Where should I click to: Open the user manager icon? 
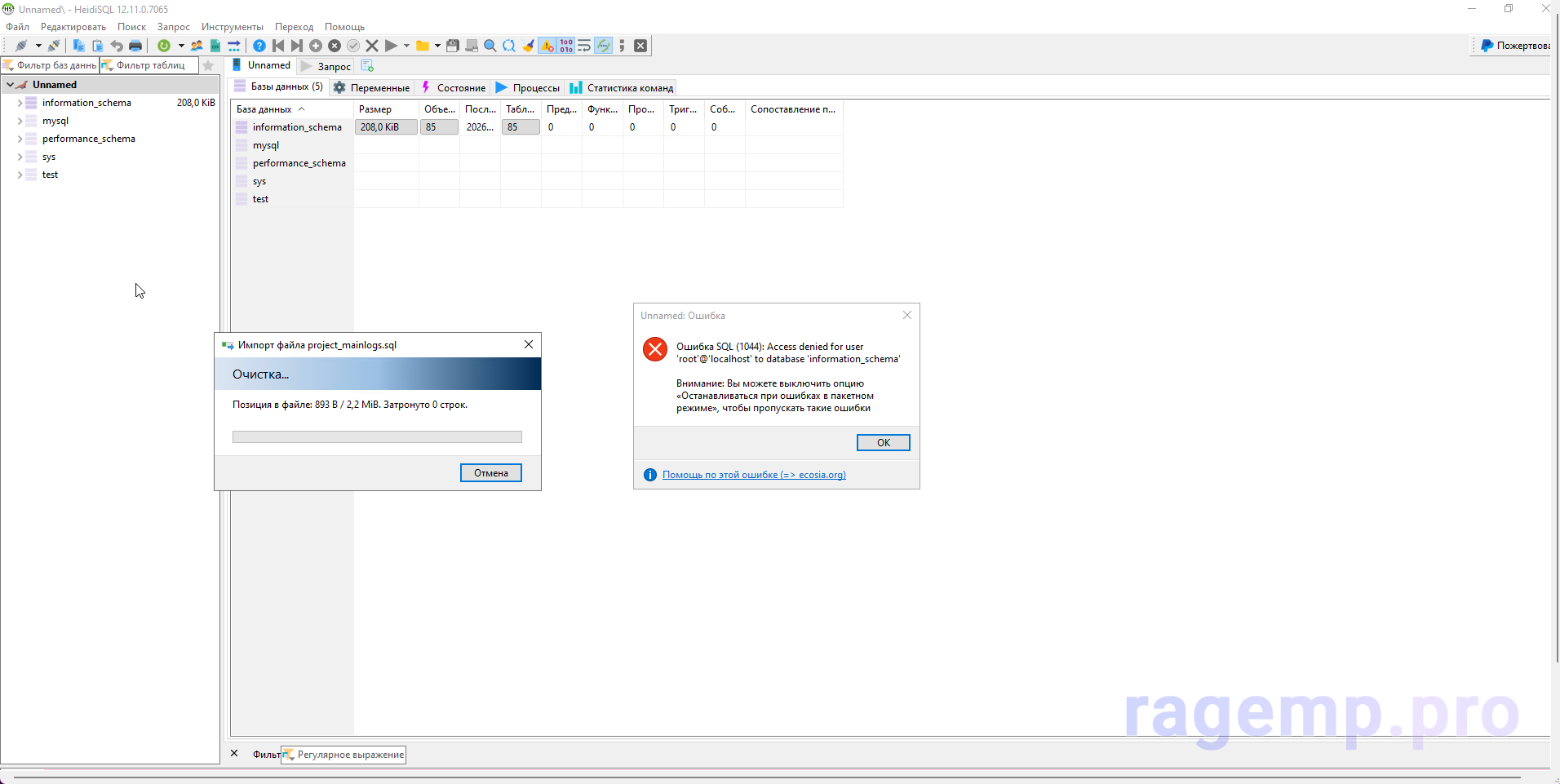coord(197,46)
